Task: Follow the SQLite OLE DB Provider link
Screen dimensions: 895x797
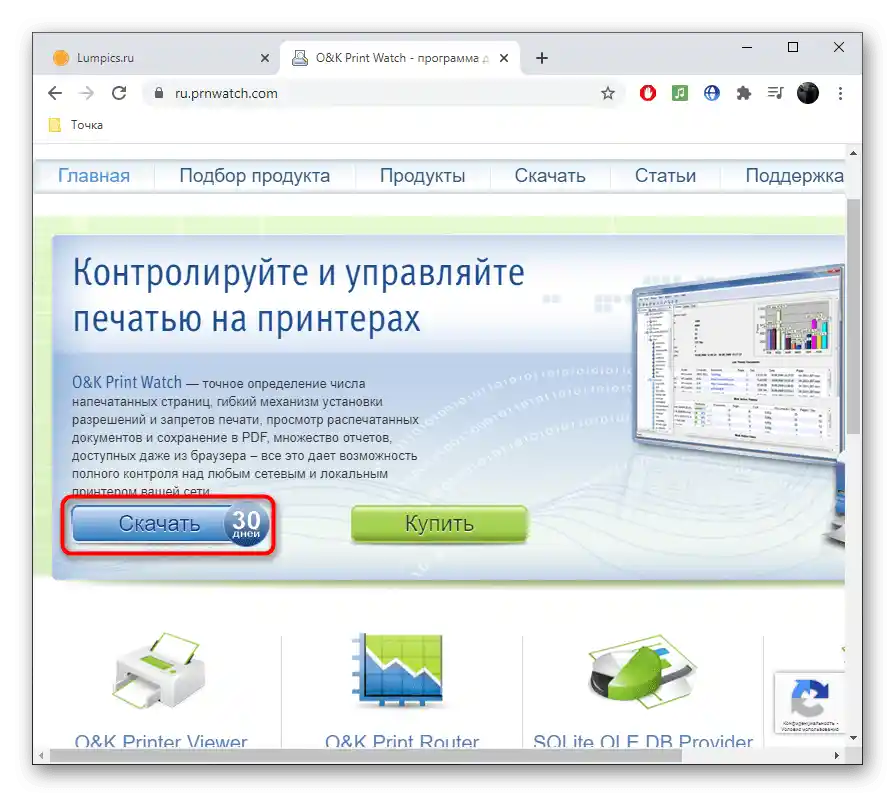Action: point(643,740)
